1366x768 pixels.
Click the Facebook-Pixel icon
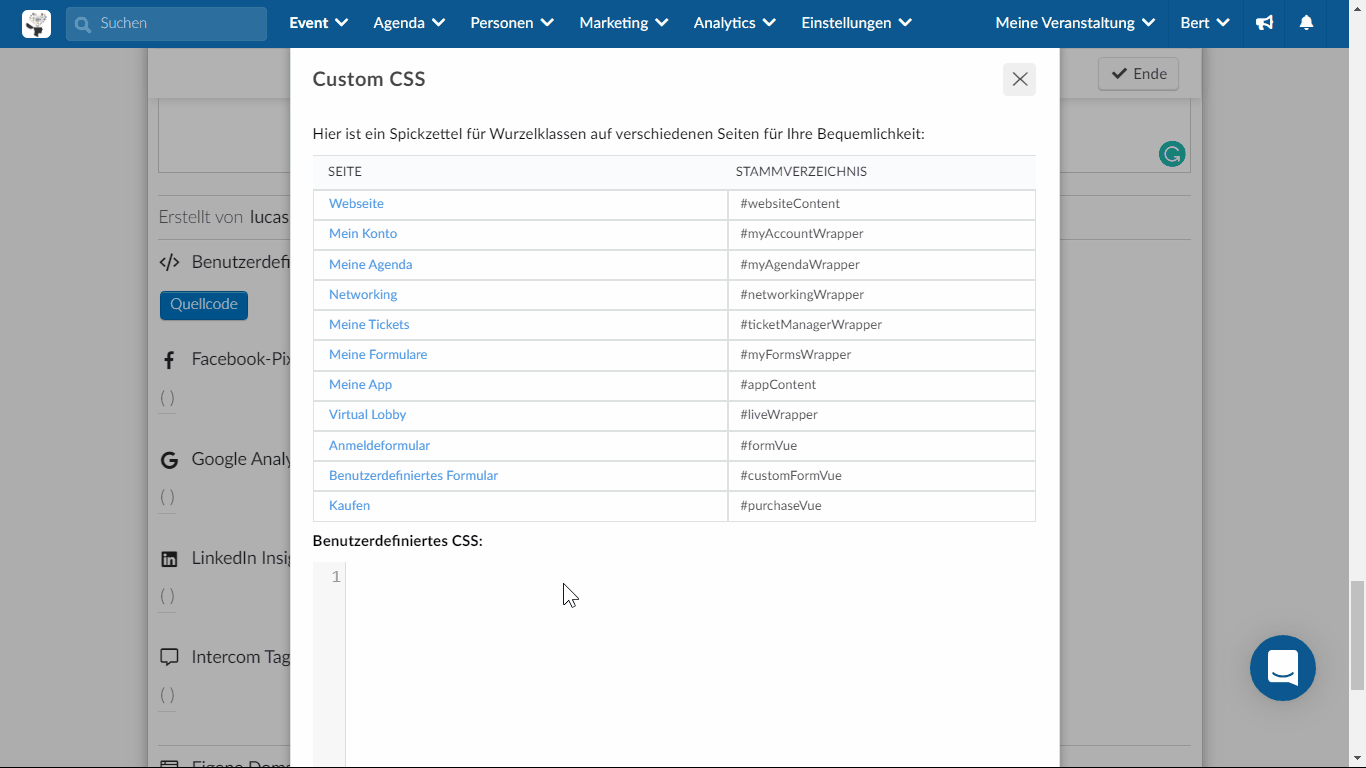click(x=169, y=360)
